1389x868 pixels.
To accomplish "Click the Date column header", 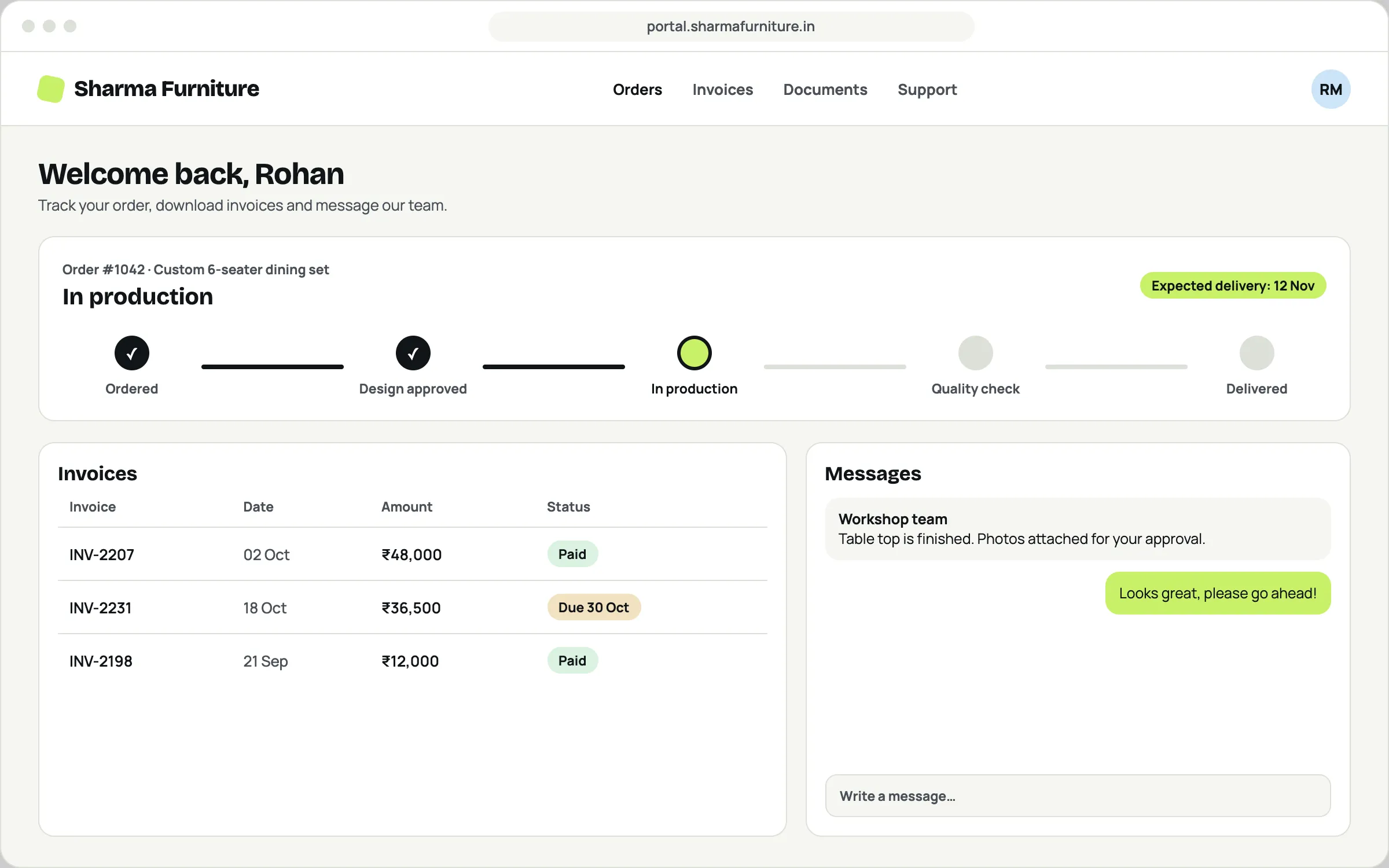I will (x=258, y=507).
